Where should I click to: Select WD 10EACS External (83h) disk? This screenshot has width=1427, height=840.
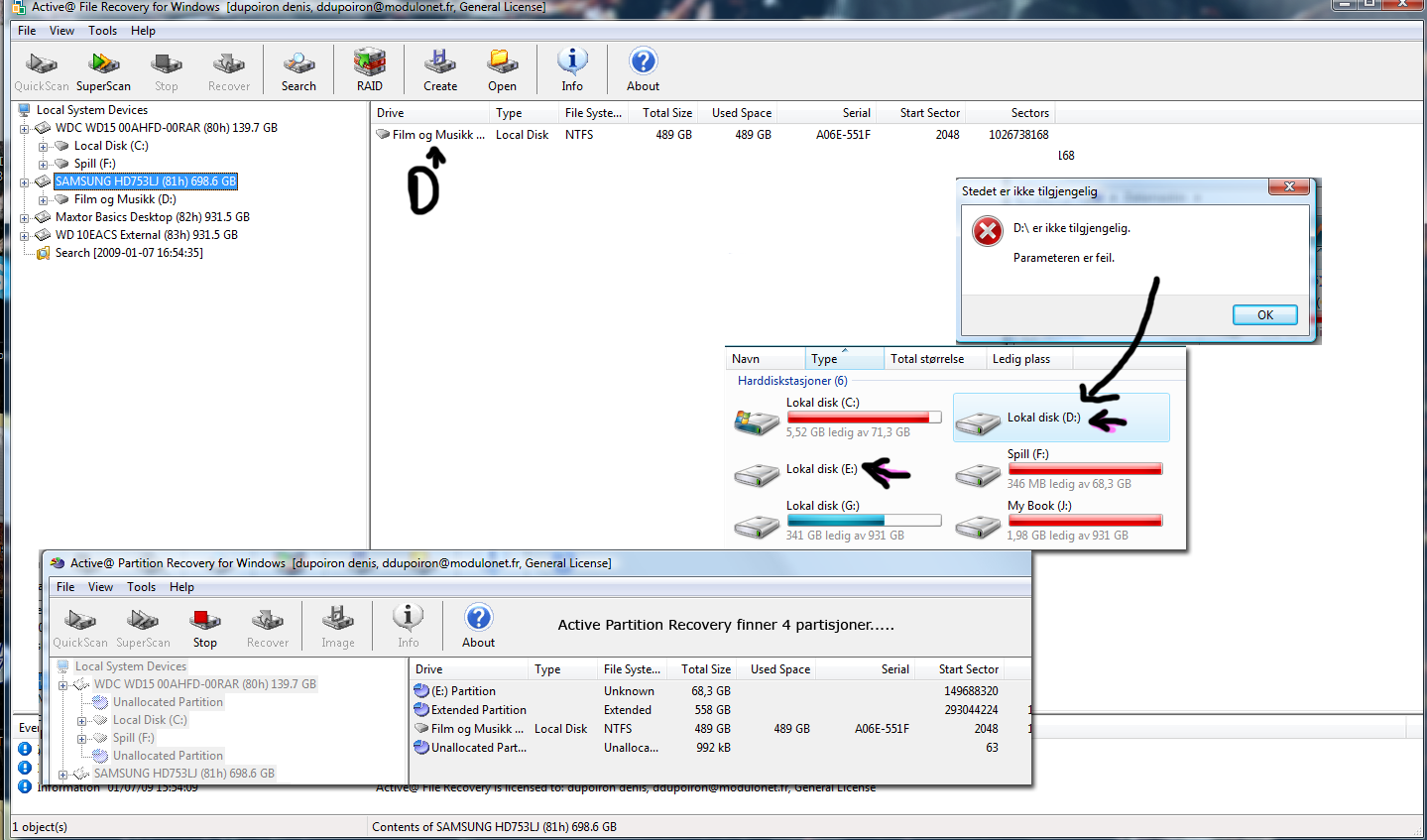coord(147,235)
